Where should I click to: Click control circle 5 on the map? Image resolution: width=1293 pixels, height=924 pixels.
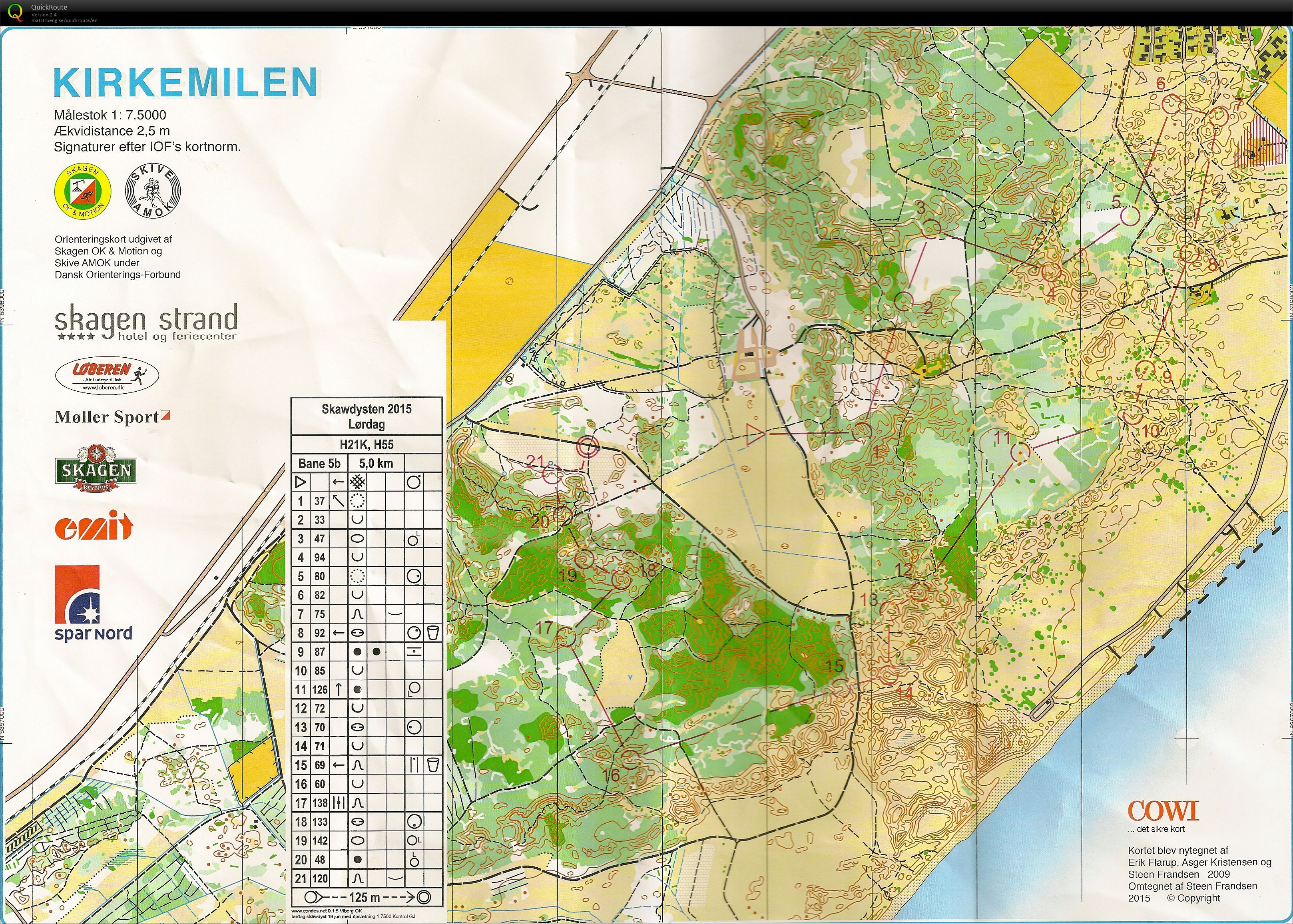click(1130, 216)
